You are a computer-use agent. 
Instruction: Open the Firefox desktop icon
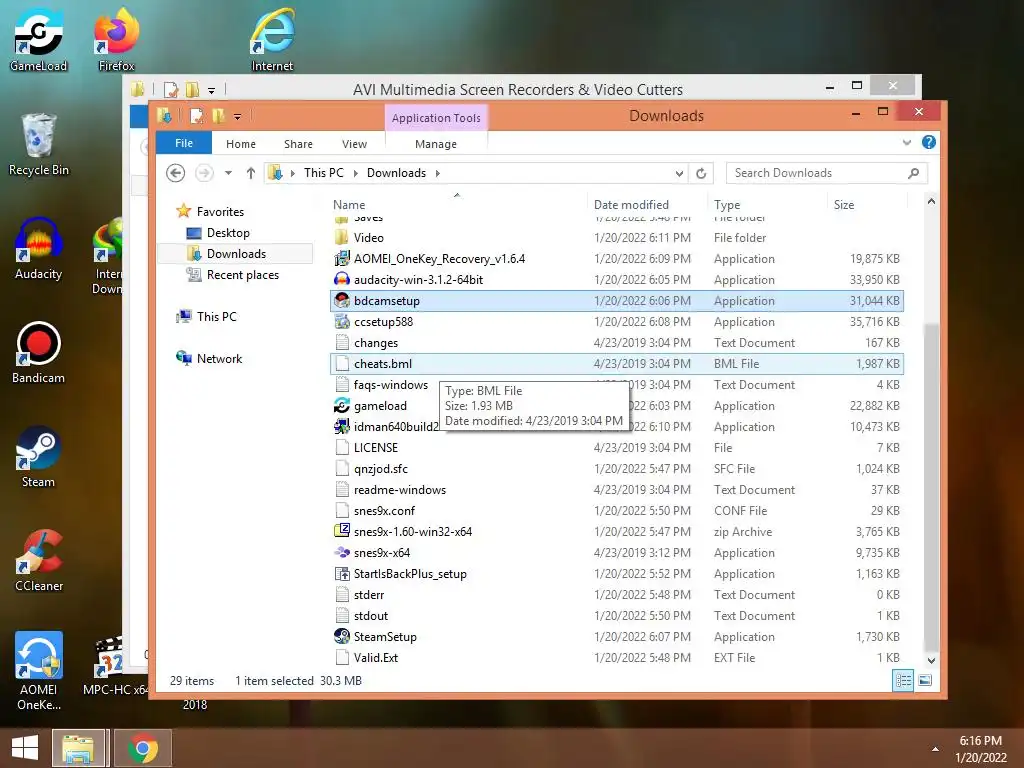(x=116, y=40)
